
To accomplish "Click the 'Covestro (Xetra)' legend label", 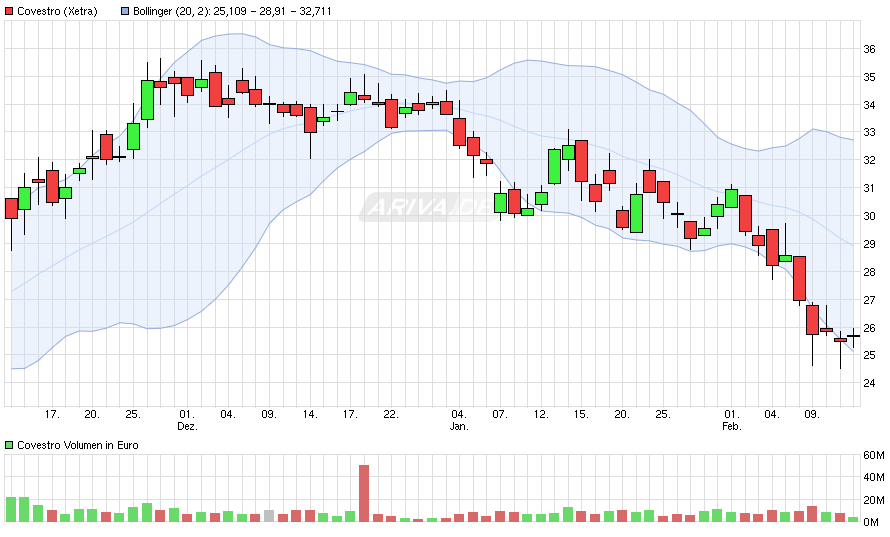I will click(57, 11).
